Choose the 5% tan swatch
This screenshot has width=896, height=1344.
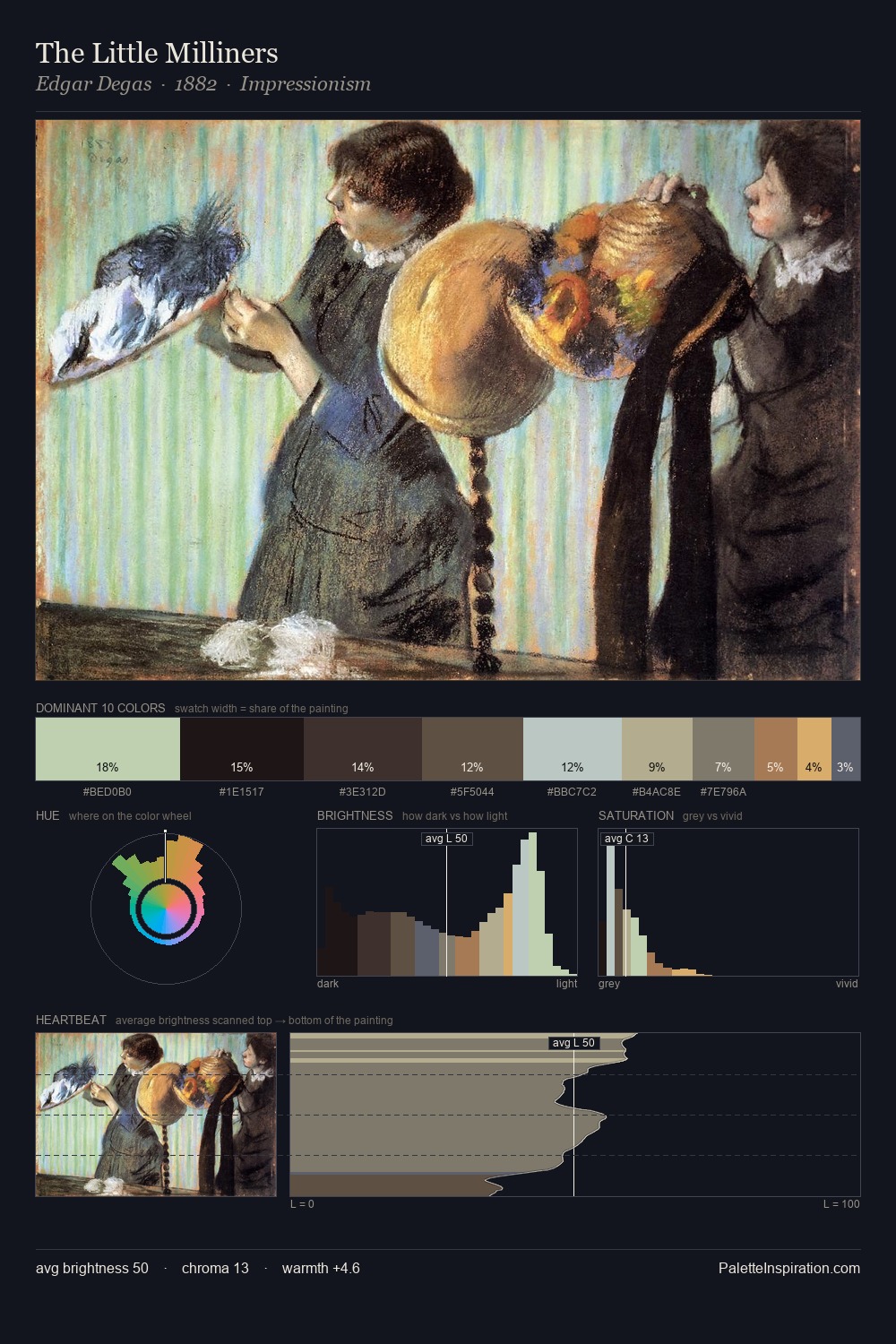[775, 749]
